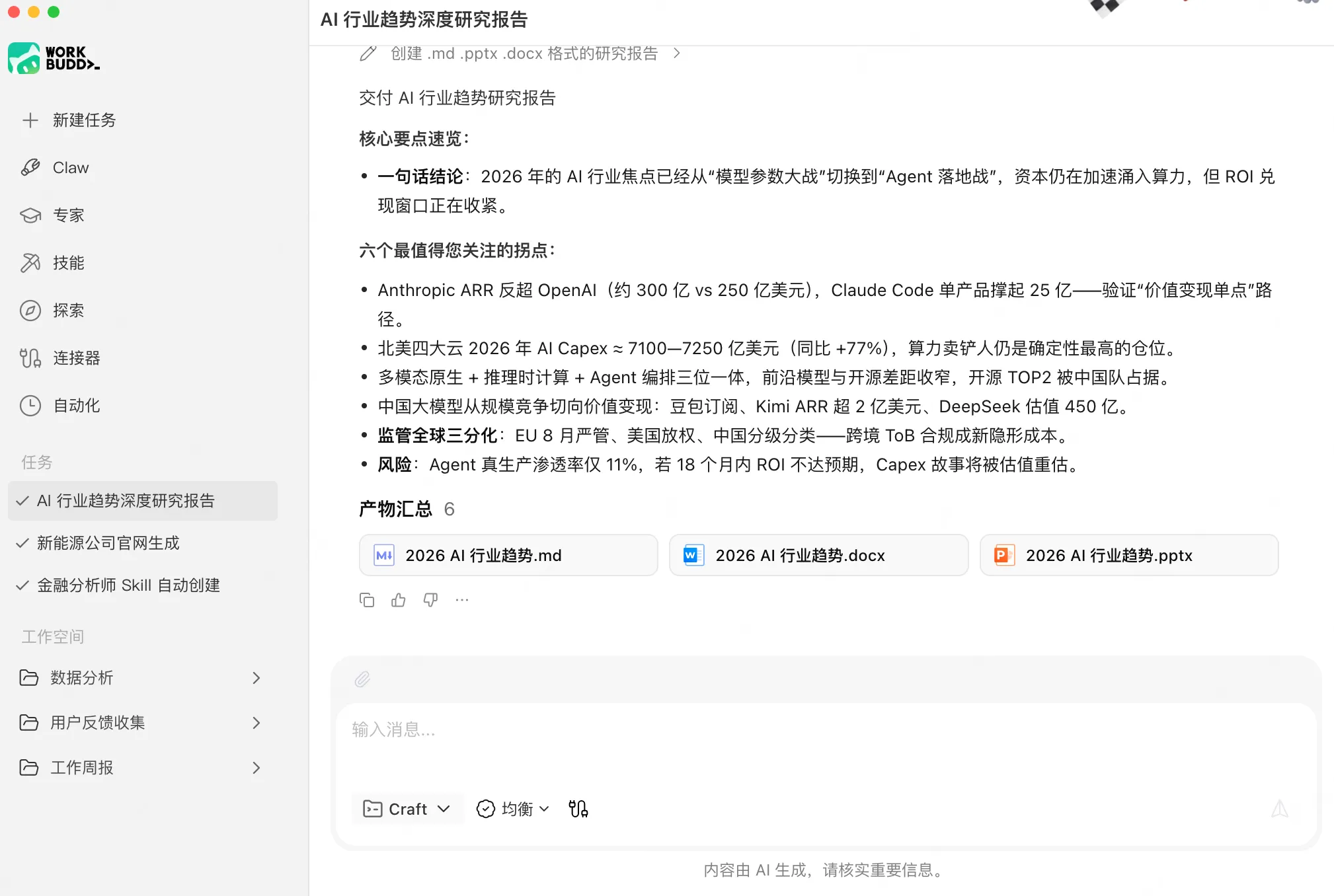Click the graduation cap icon beside 专家
Viewport: 1334px width, 896px height.
30,215
